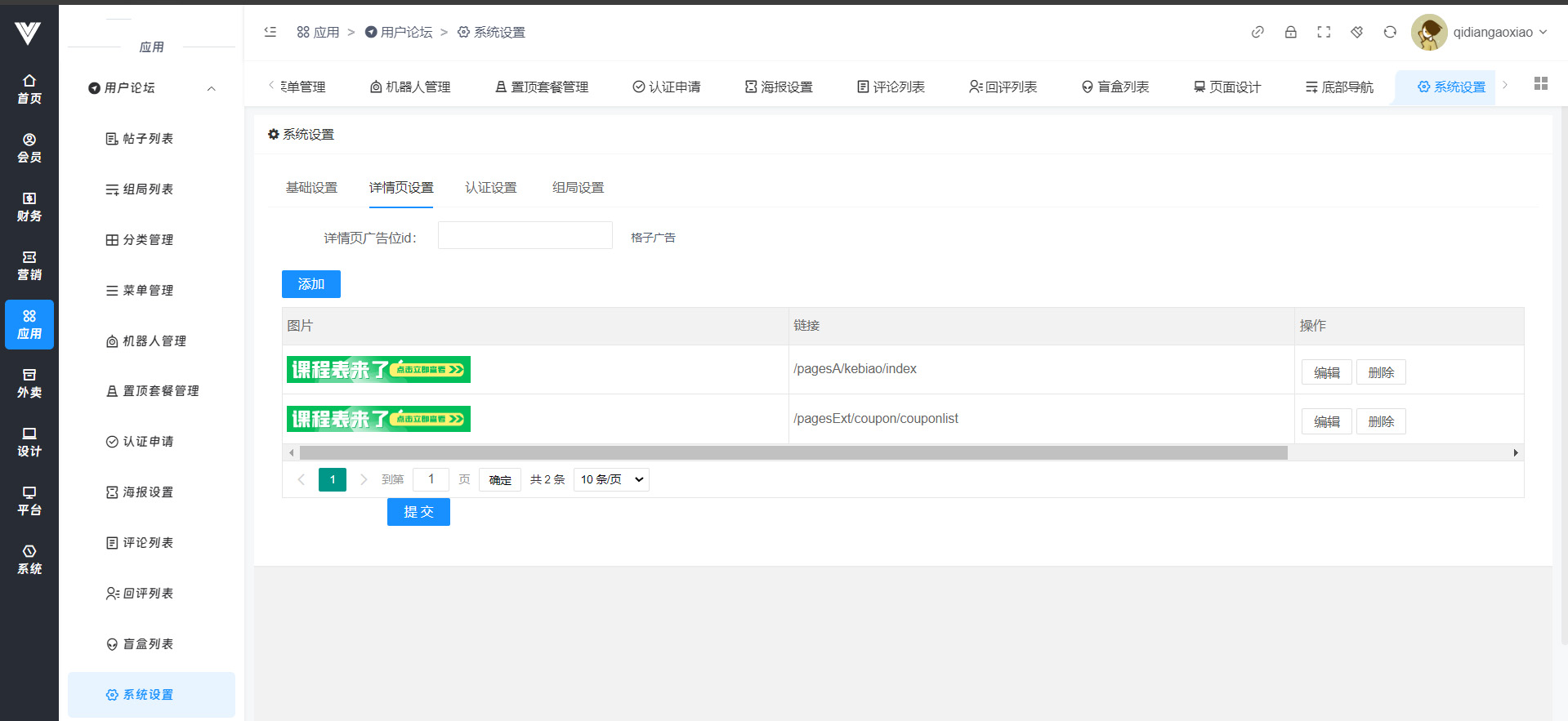The image size is (1568, 721).
Task: Click 删除 for the kebiao link row
Action: 1380,372
